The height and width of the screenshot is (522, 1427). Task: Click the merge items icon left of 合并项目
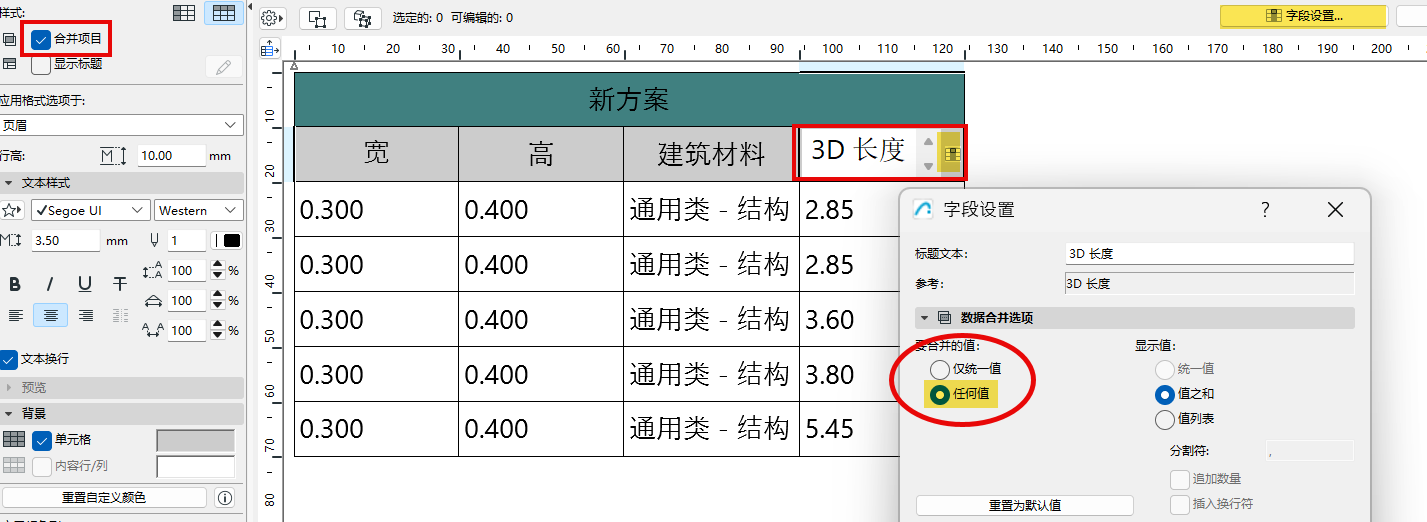[x=10, y=39]
